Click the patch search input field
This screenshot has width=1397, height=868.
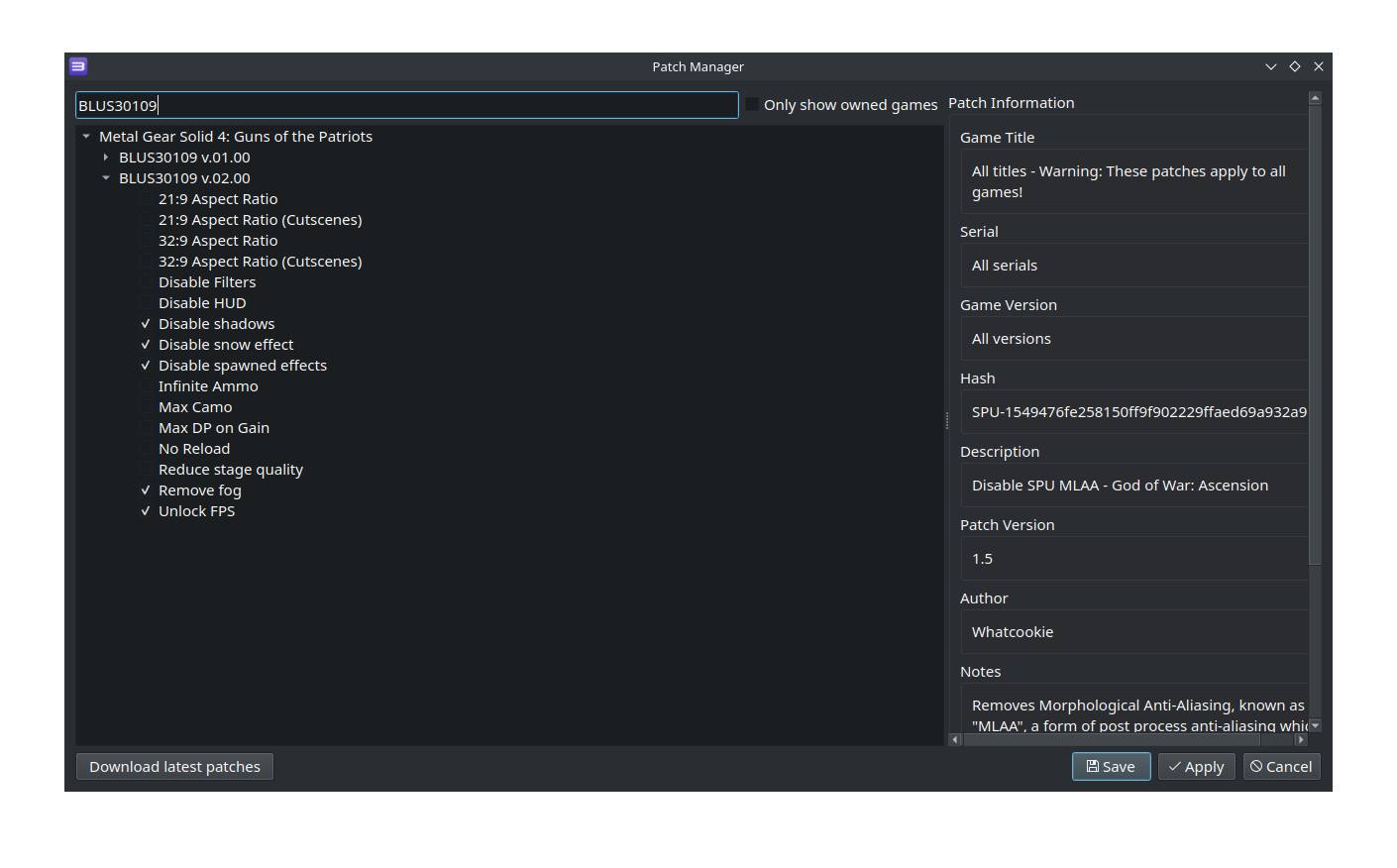(407, 105)
